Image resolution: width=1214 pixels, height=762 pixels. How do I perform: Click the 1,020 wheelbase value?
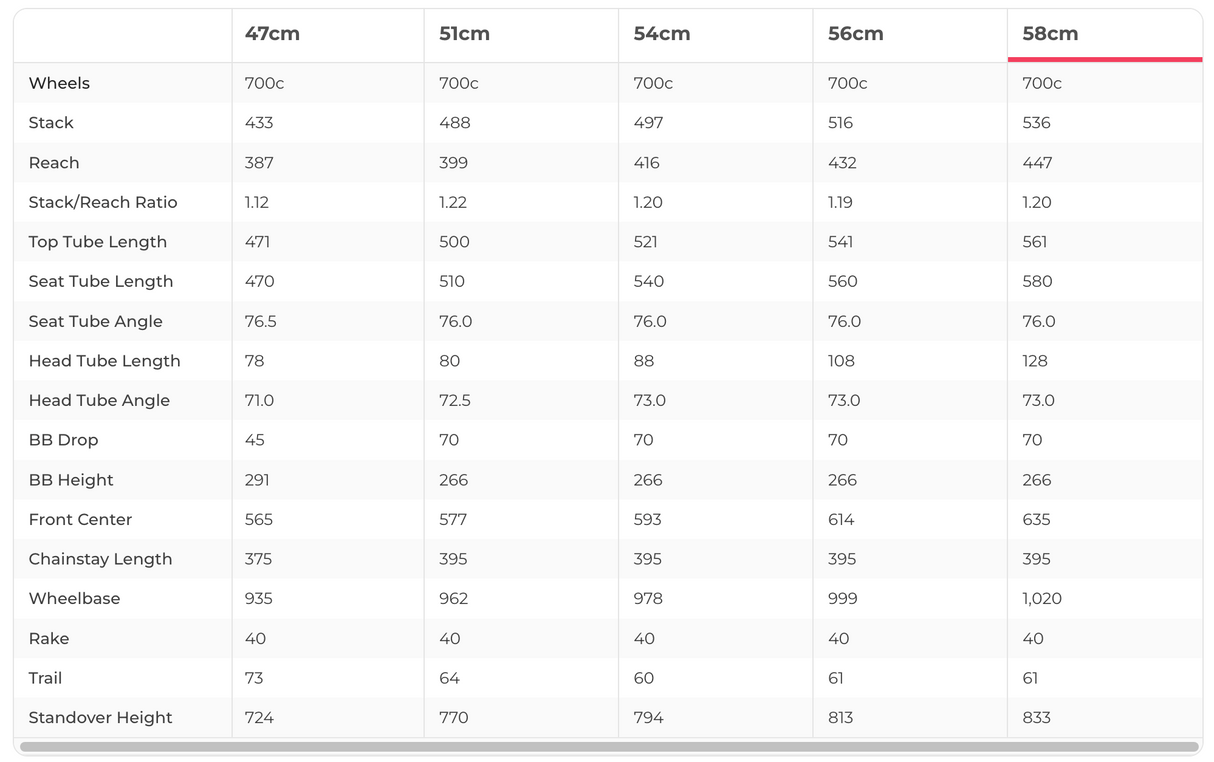click(x=1042, y=599)
